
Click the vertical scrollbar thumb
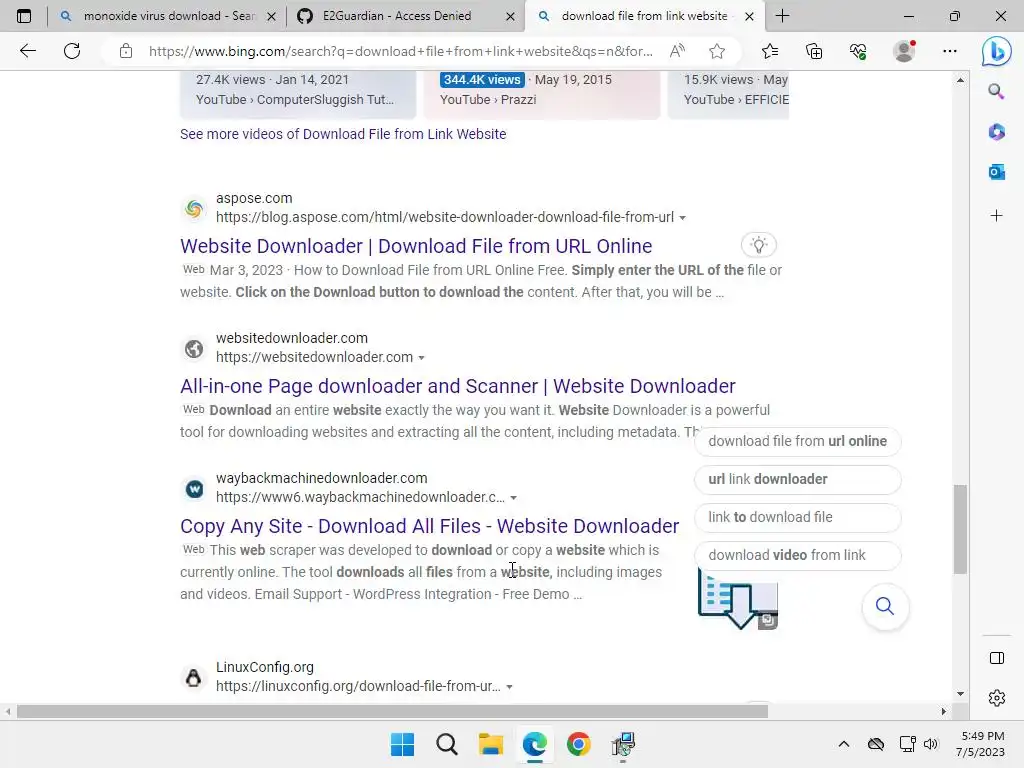[960, 529]
